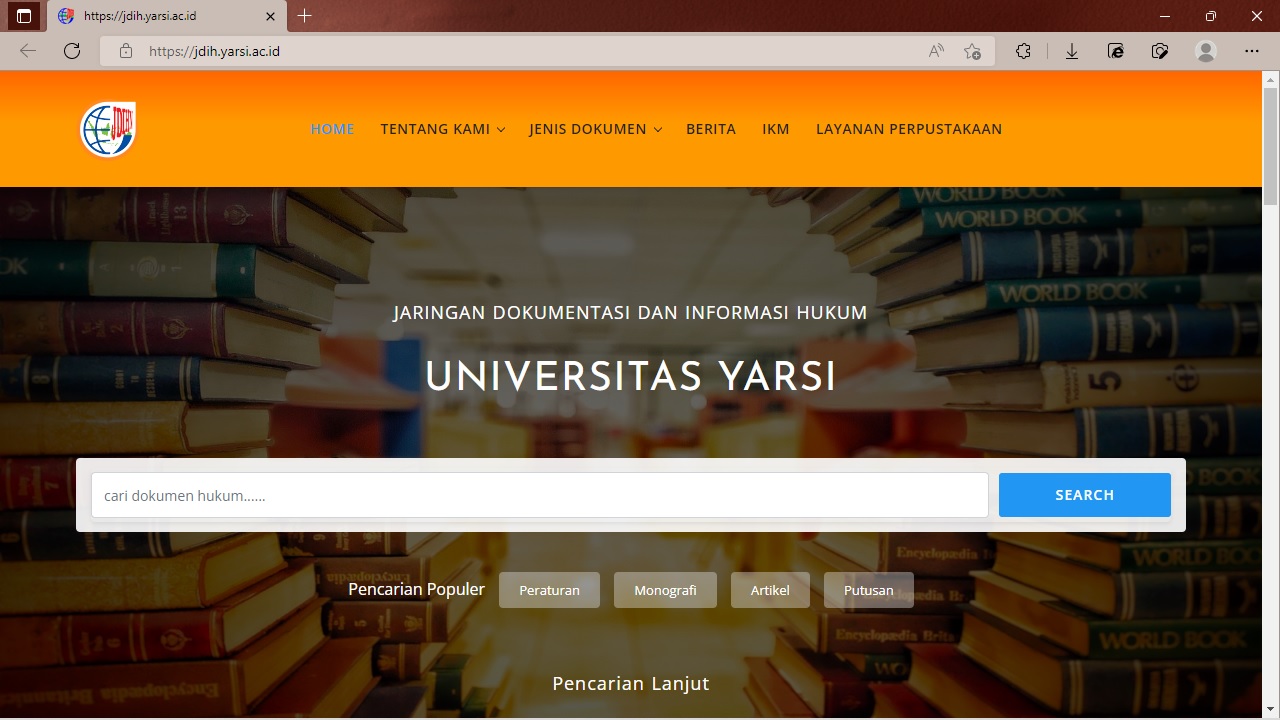Minimize the browser window
The height and width of the screenshot is (720, 1280).
(x=1165, y=16)
